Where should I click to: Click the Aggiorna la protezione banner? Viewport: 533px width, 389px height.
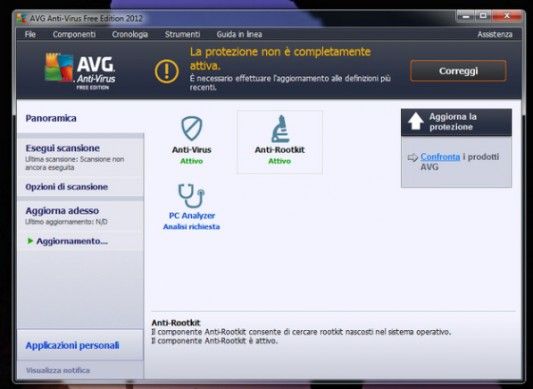click(456, 122)
